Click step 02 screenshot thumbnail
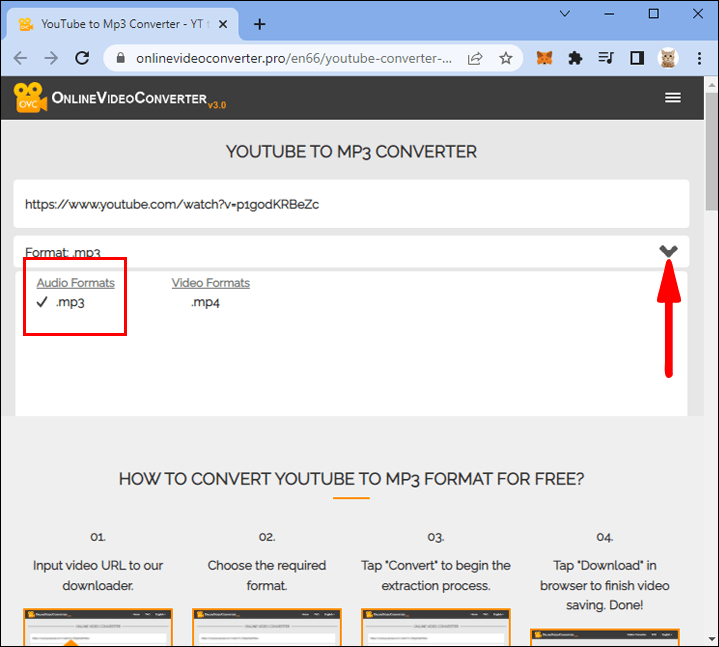The height and width of the screenshot is (647, 719). 266,627
